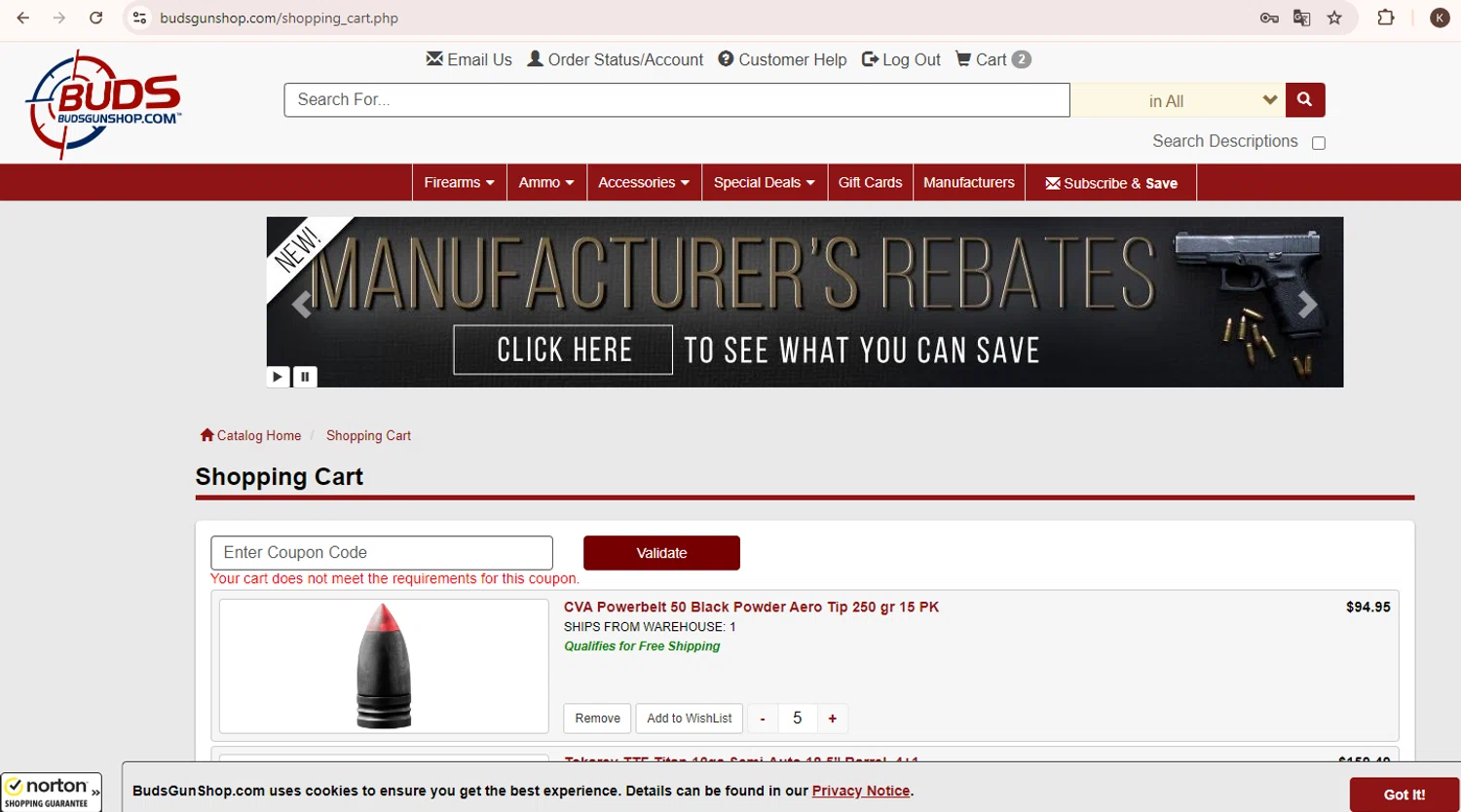1461x812 pixels.
Task: Click the $94.95 price text
Action: [1367, 607]
